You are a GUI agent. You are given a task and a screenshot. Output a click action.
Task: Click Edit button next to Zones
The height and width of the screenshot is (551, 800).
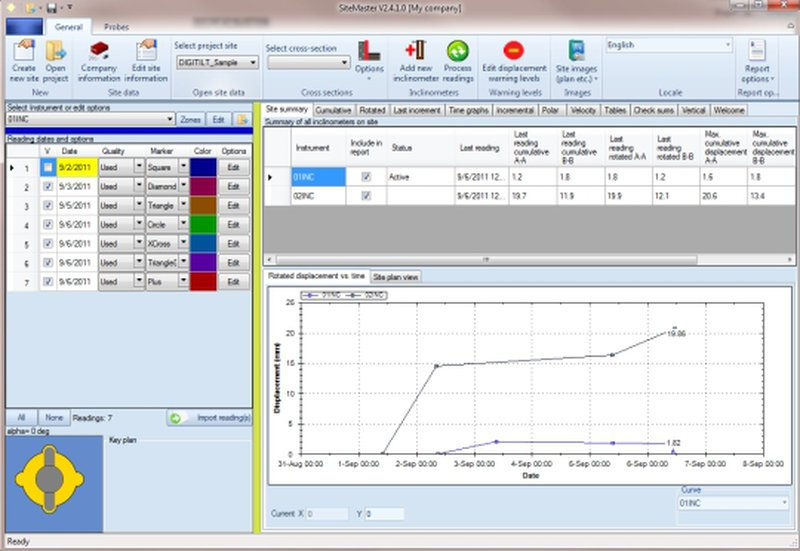[x=218, y=119]
